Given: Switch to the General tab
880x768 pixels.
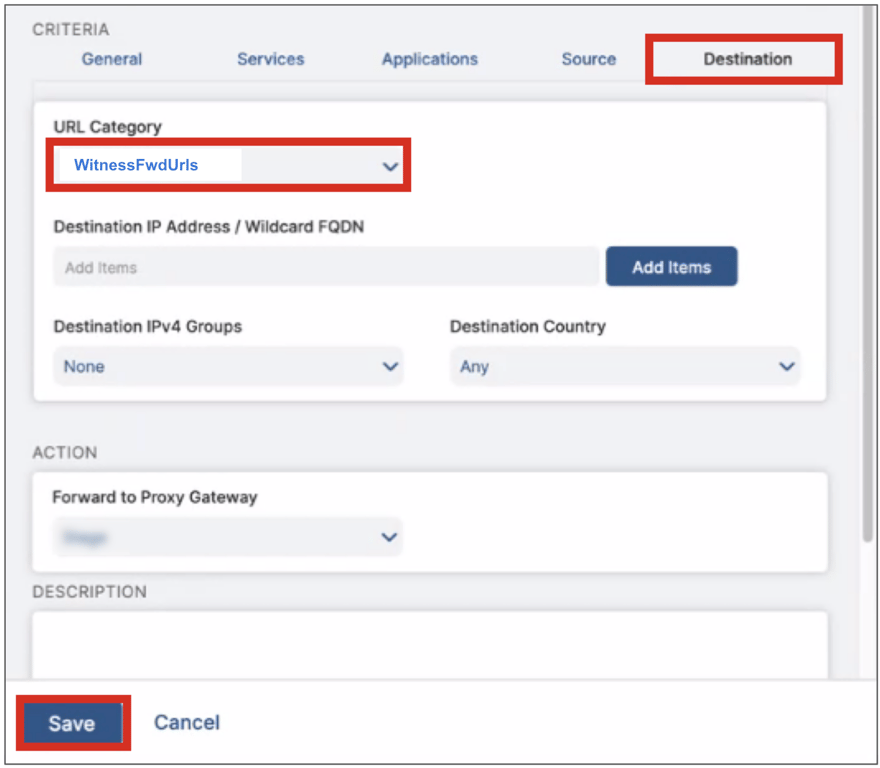Looking at the screenshot, I should pos(112,59).
